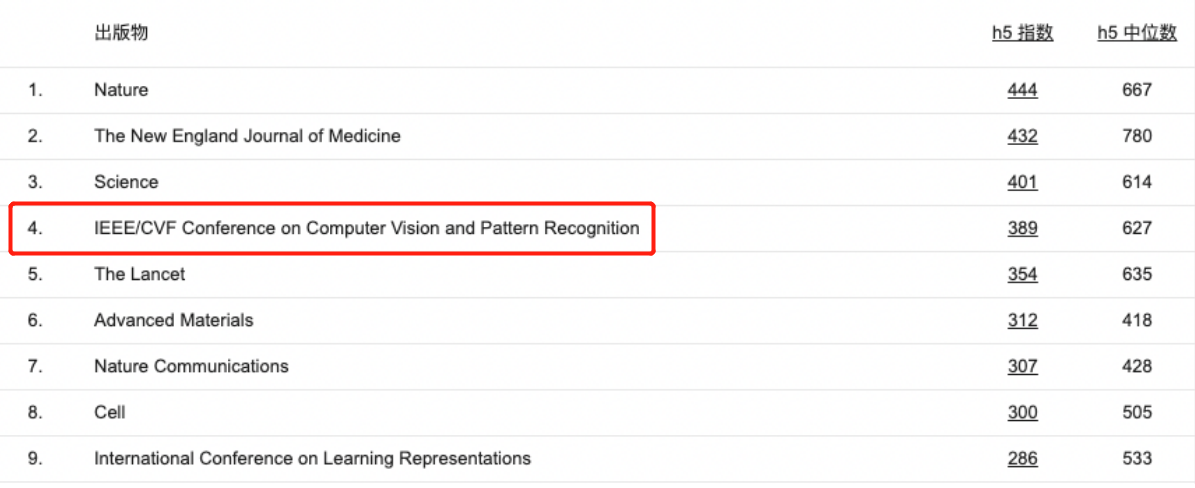Select the Nature publication row title
Image resolution: width=1195 pixels, height=488 pixels.
click(121, 90)
